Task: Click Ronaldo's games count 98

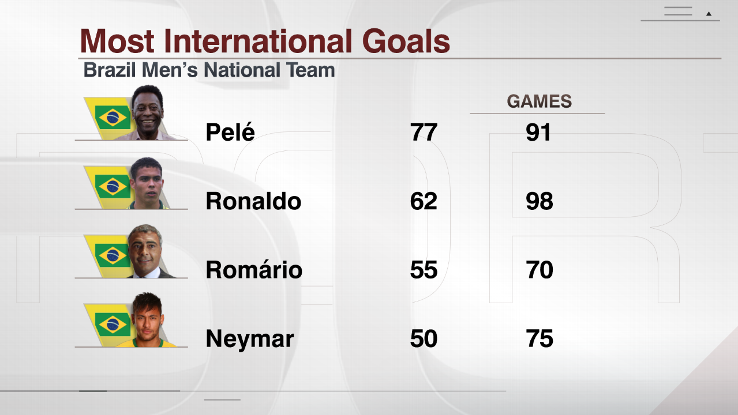Action: 539,201
